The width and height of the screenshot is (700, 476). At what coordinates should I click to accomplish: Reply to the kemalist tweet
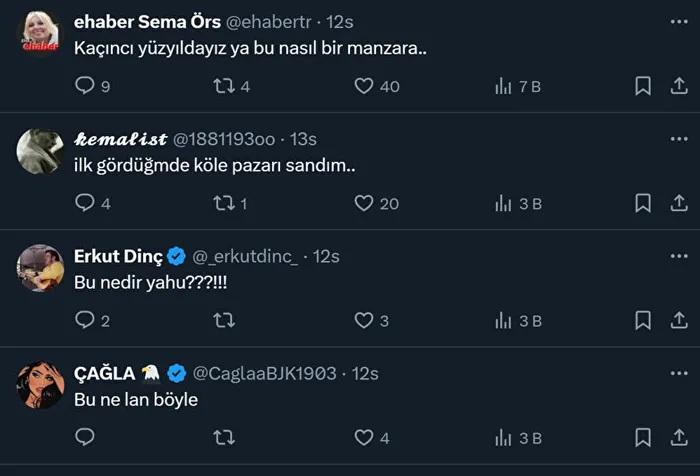(x=86, y=203)
